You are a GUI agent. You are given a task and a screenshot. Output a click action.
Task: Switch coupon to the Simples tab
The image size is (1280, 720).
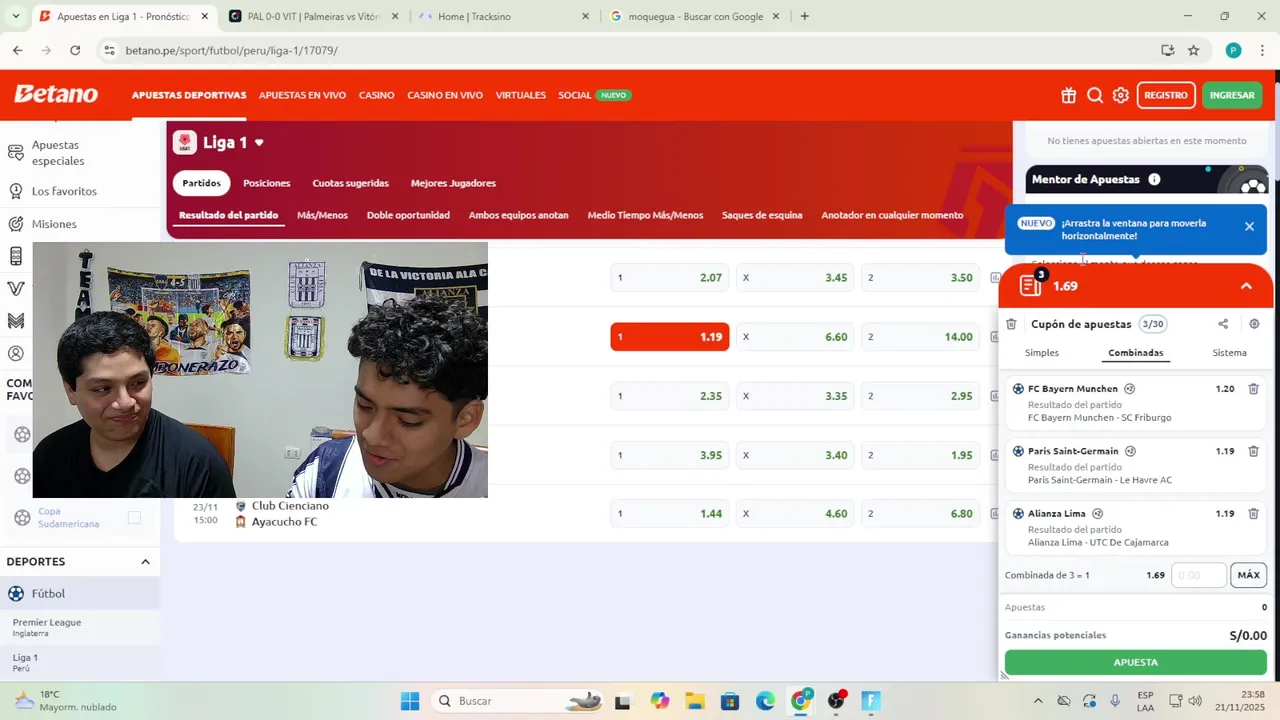click(1041, 352)
